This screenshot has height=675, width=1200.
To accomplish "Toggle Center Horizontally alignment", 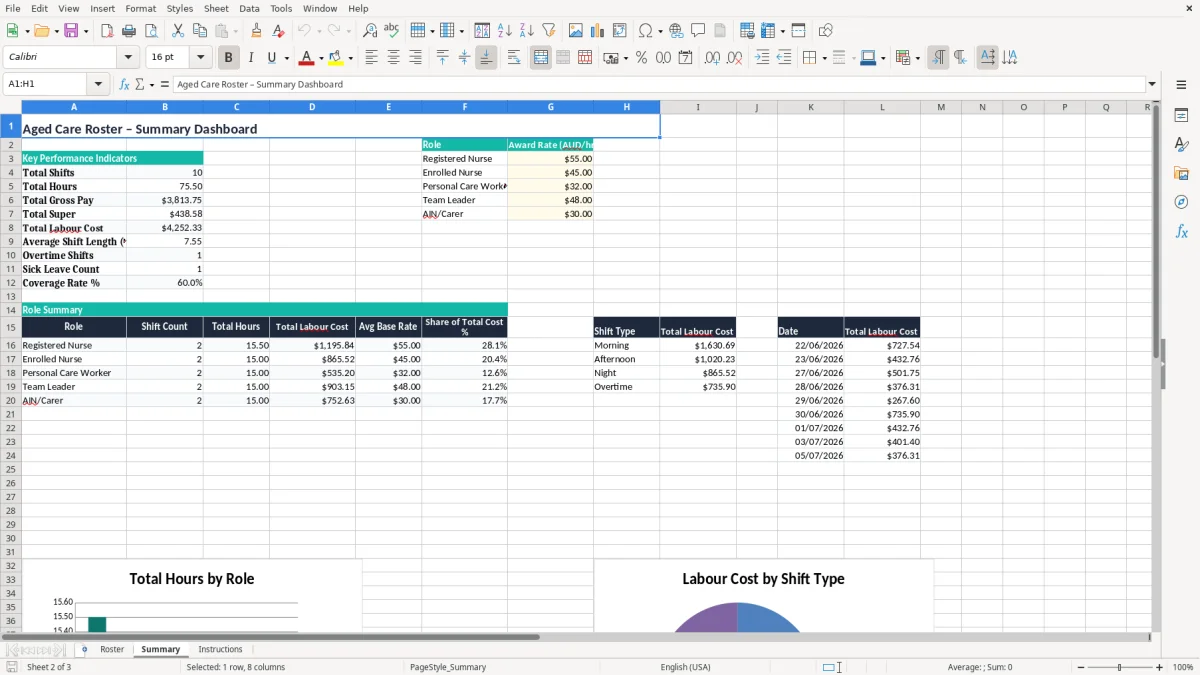I will click(393, 58).
